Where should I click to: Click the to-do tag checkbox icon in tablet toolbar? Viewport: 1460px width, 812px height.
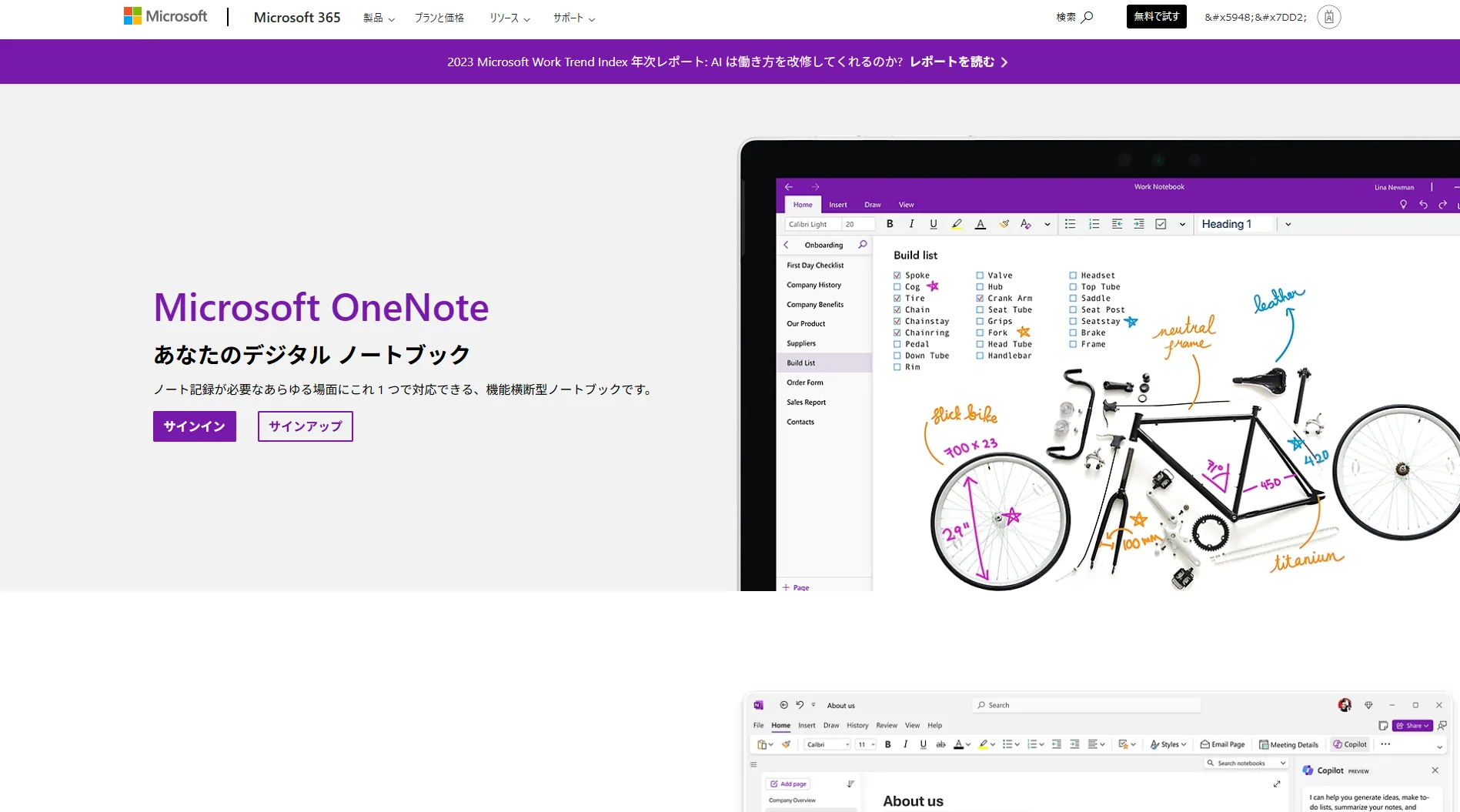coord(1161,224)
